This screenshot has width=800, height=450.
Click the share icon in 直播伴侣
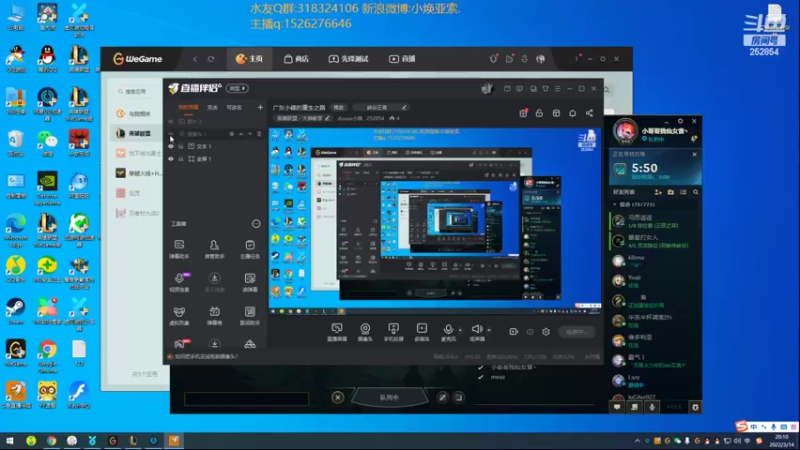coord(589,113)
